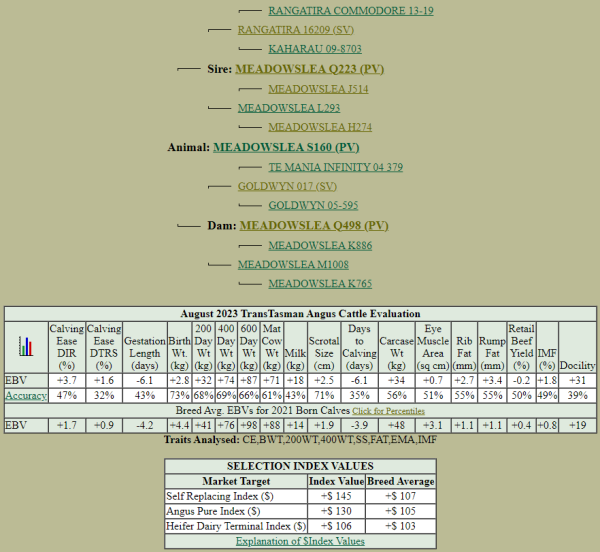Click the breed average +$ 103
The width and height of the screenshot is (600, 552).
coord(401,526)
